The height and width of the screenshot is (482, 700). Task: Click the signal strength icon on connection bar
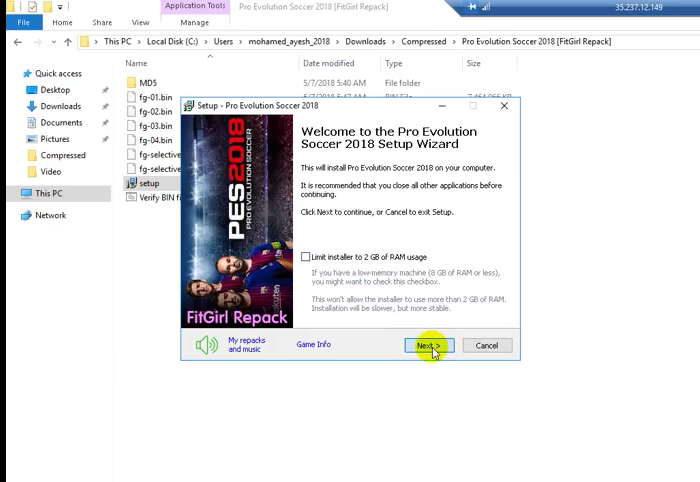pos(486,7)
